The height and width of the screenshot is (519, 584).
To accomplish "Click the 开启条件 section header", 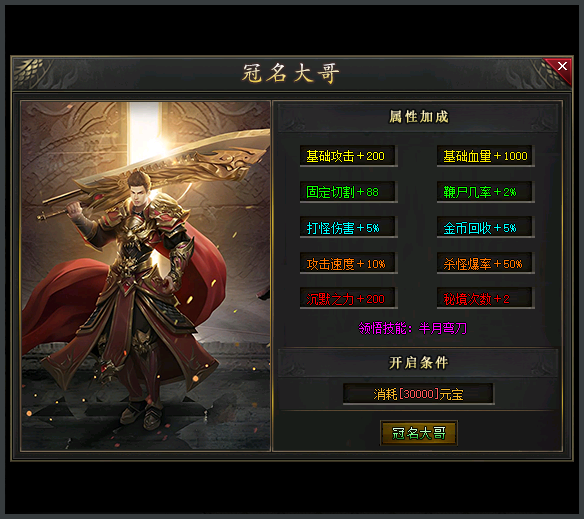I will [419, 362].
